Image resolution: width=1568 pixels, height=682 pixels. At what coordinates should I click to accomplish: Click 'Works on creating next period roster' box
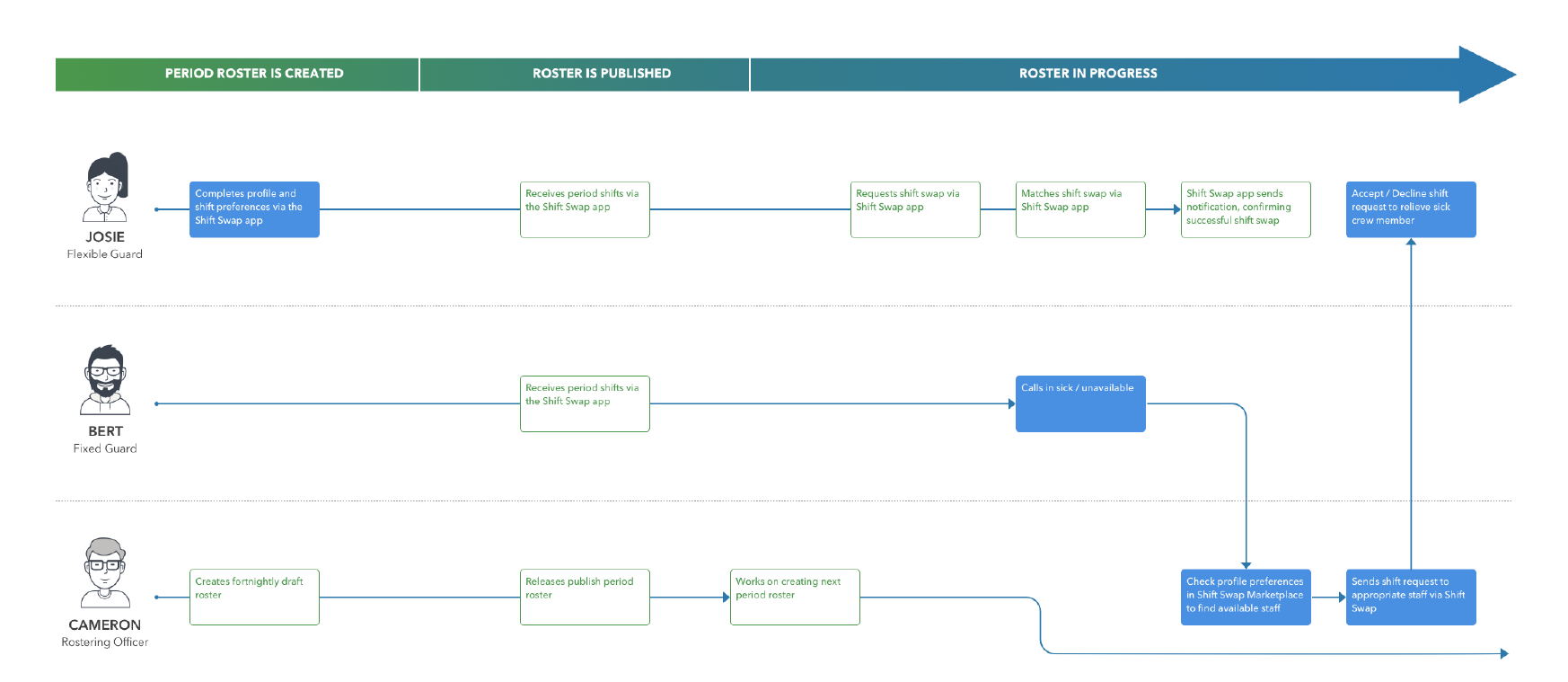click(x=795, y=597)
